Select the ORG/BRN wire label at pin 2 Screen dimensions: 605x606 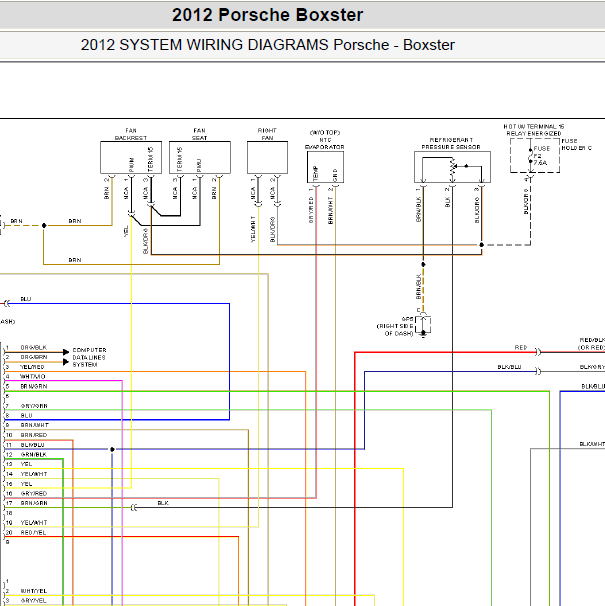[x=34, y=357]
